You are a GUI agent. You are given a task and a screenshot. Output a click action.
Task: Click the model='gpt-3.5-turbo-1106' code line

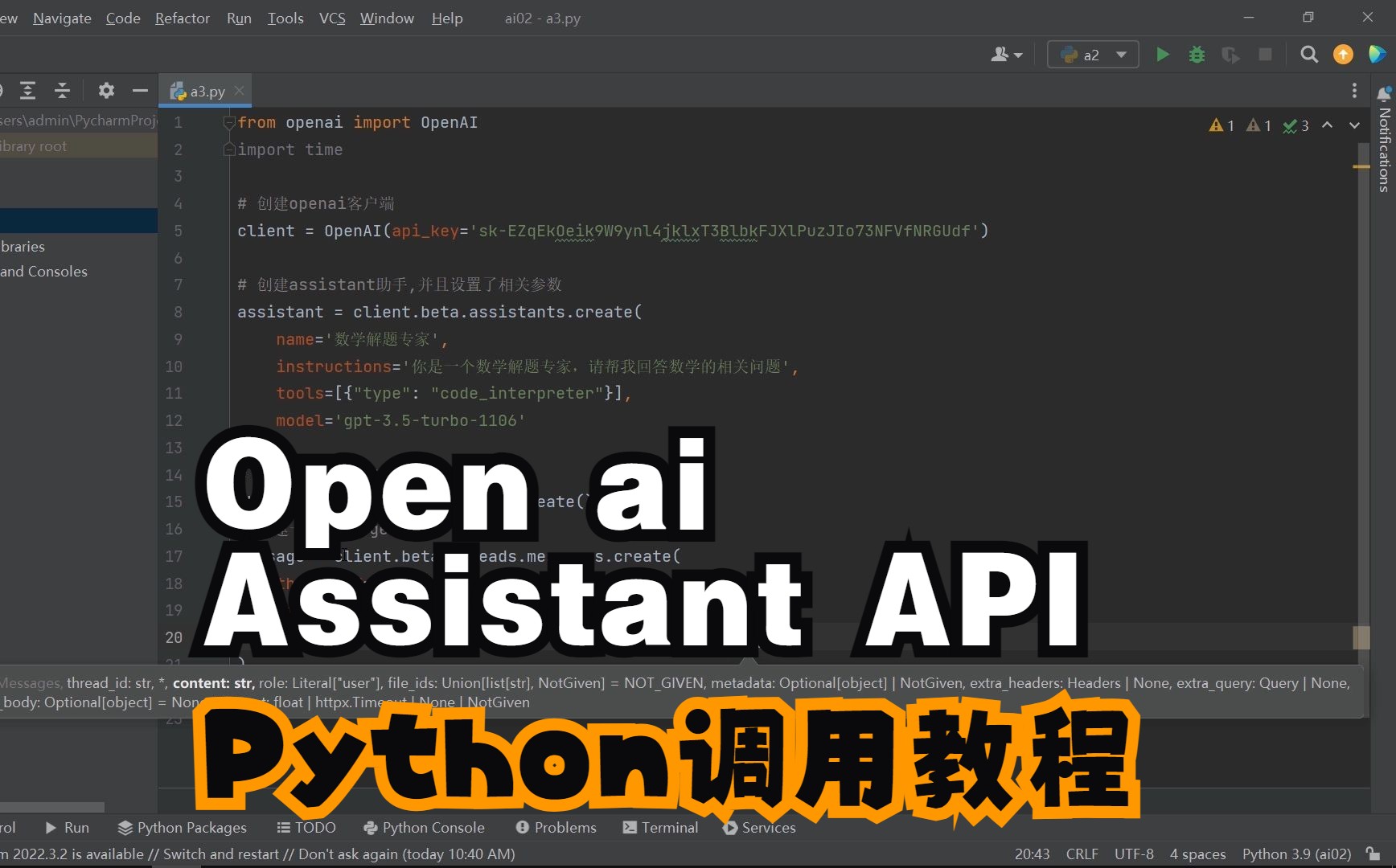pos(400,420)
